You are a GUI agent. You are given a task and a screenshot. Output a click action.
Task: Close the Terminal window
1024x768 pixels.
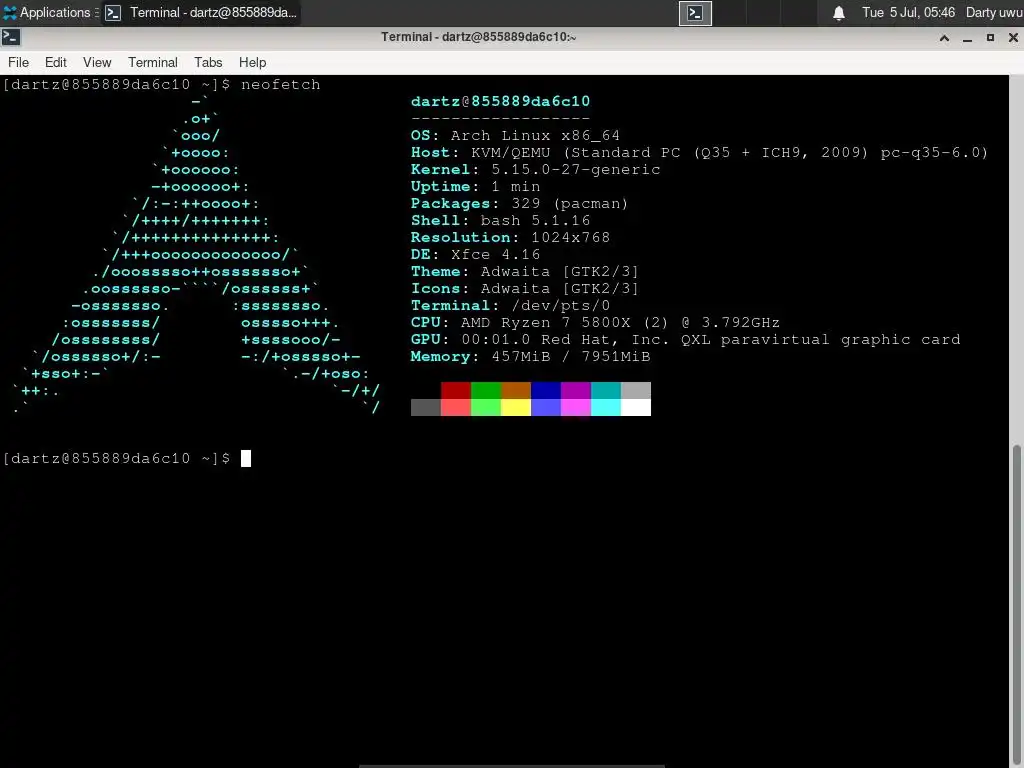(x=1013, y=38)
